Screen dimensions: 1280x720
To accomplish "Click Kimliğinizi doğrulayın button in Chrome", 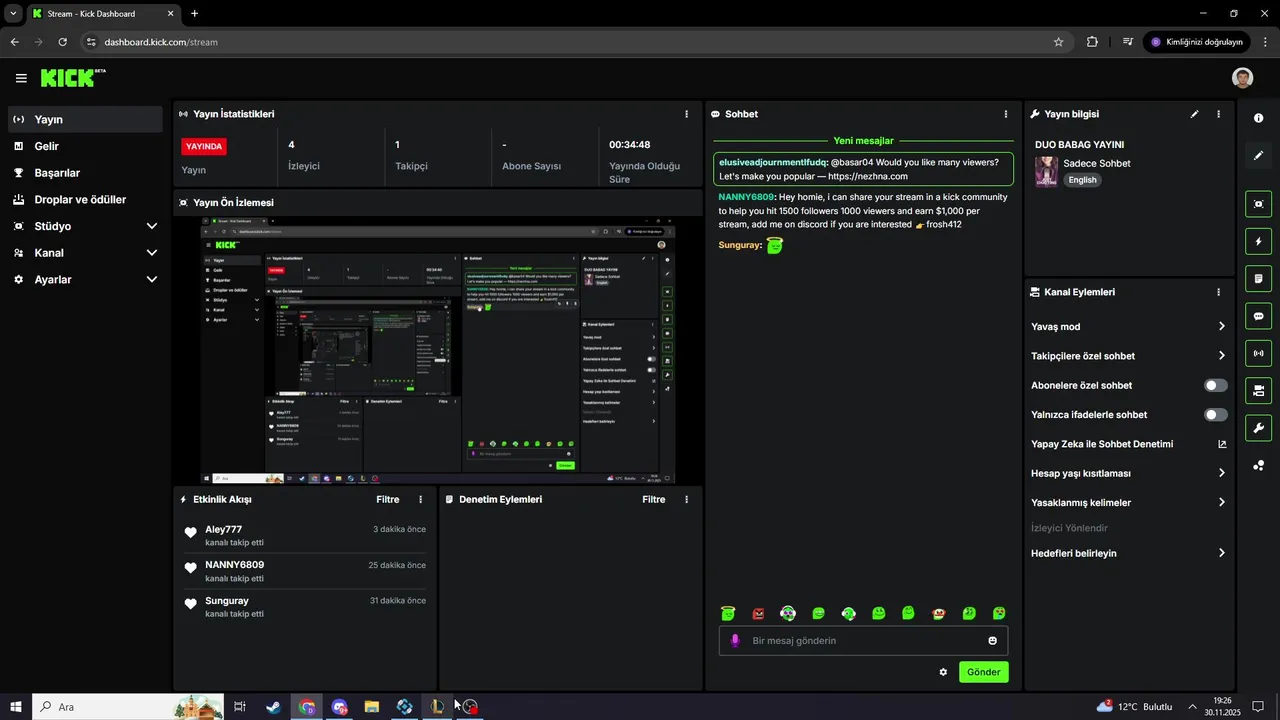I will 1196,42.
